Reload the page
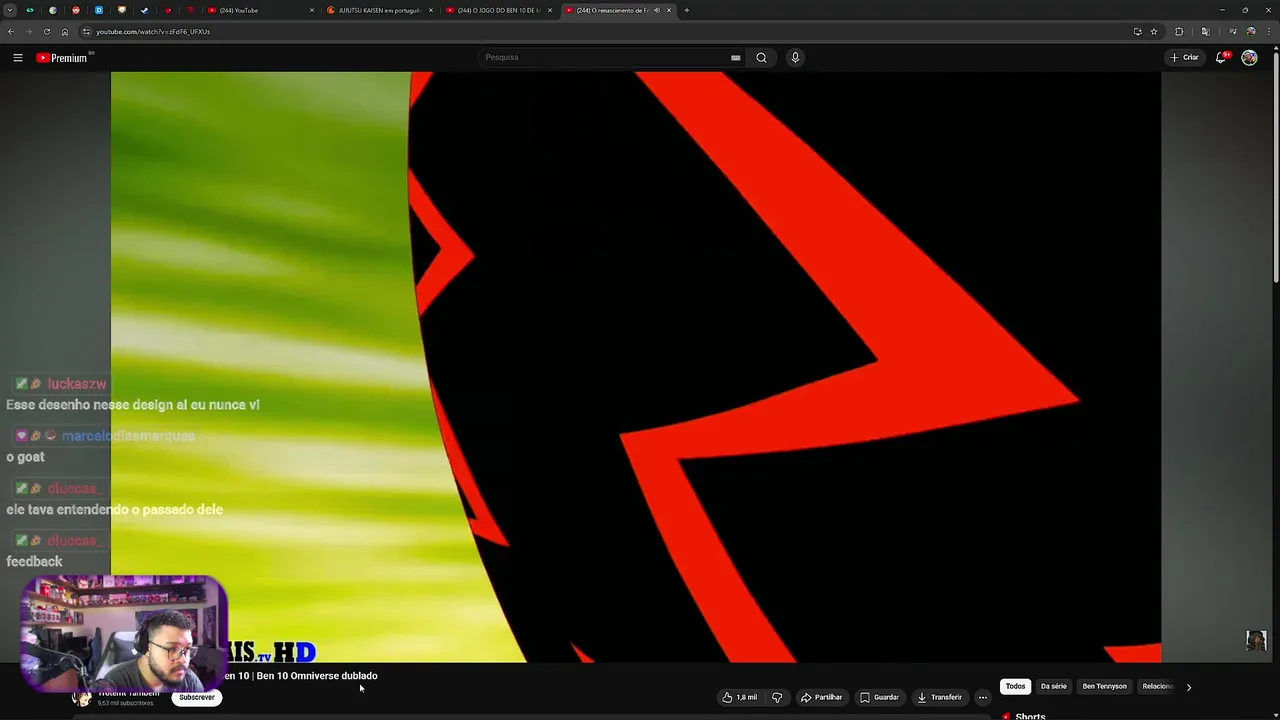 pos(47,31)
